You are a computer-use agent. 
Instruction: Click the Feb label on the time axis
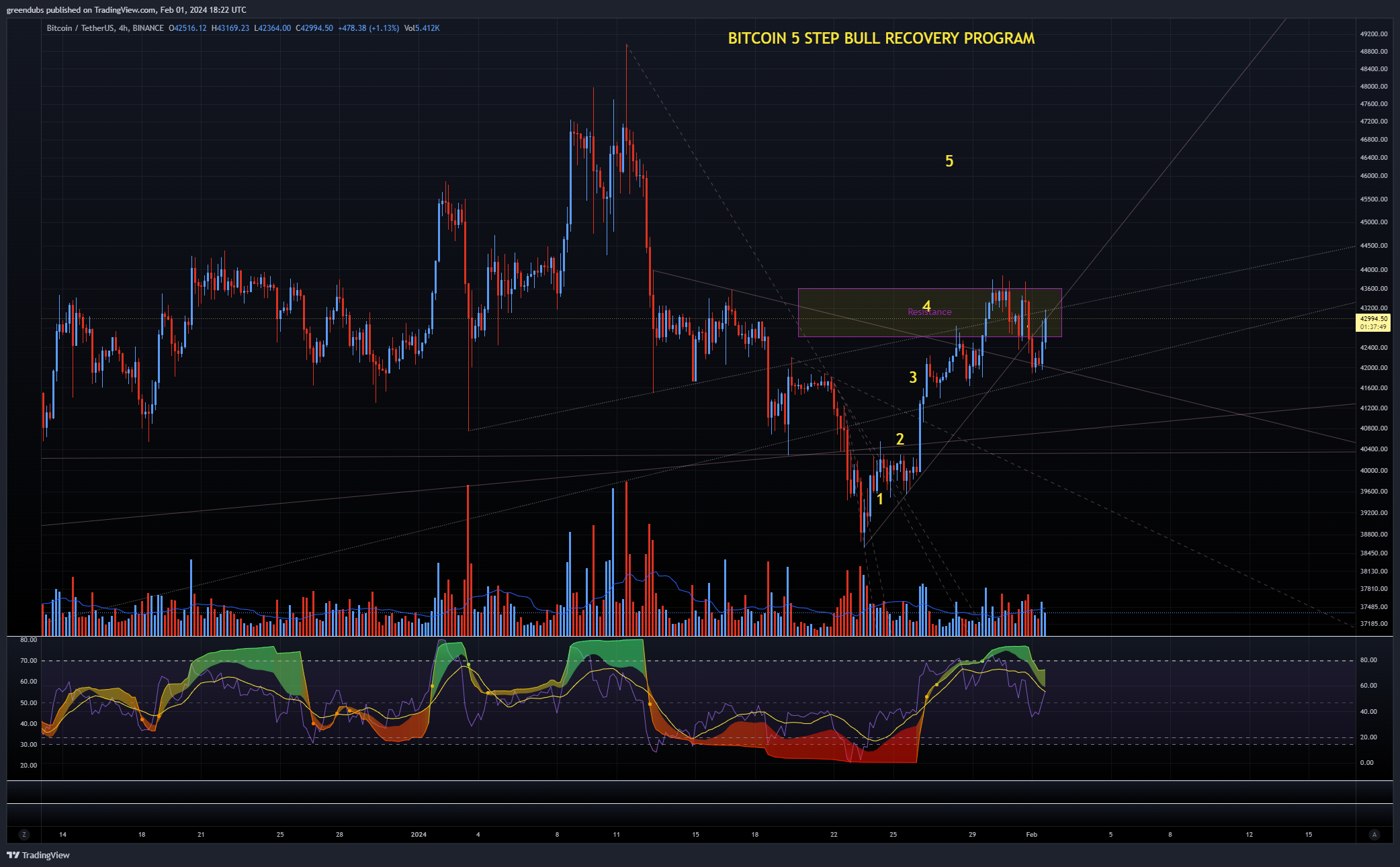[1032, 835]
